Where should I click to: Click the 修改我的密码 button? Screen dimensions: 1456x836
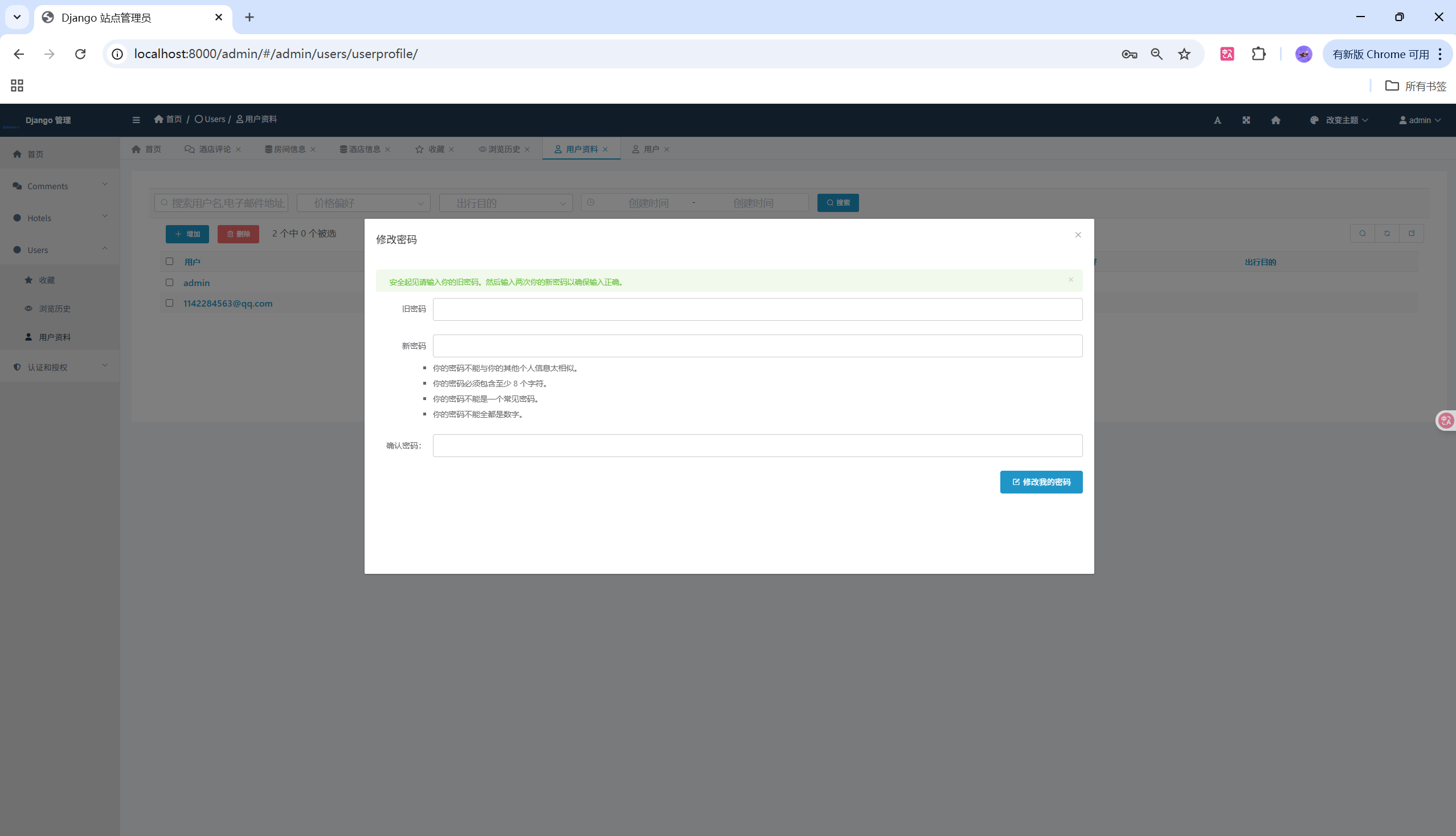pyautogui.click(x=1041, y=482)
